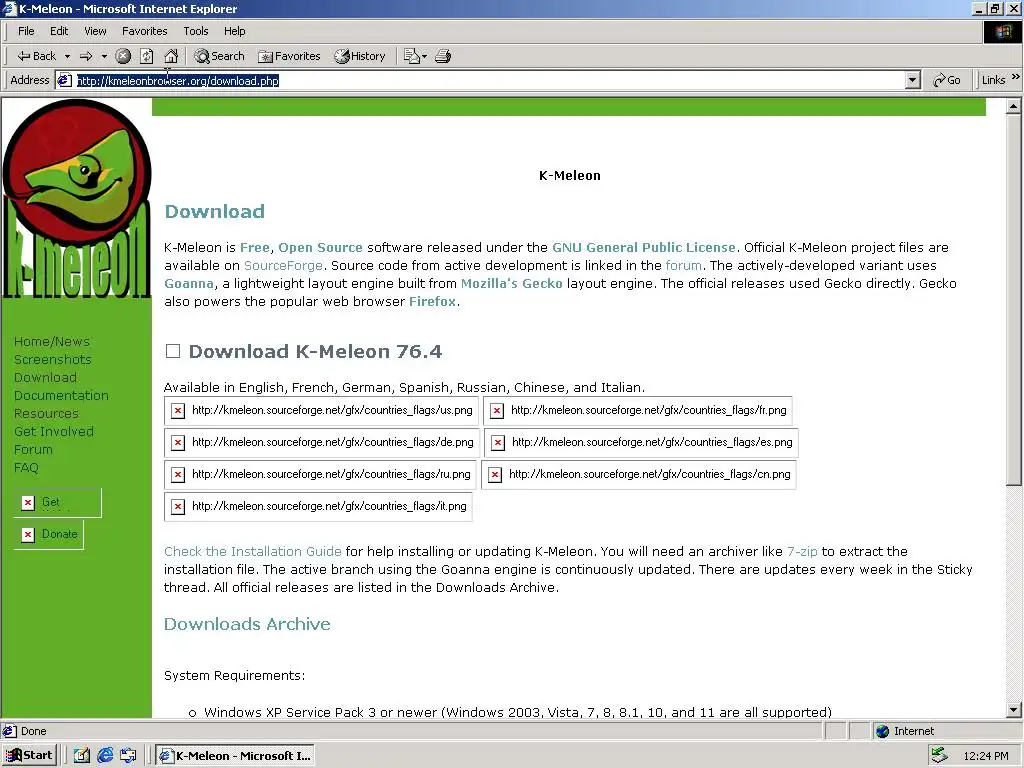Expand the Forward button history dropdown
1024x768 pixels.
(104, 56)
